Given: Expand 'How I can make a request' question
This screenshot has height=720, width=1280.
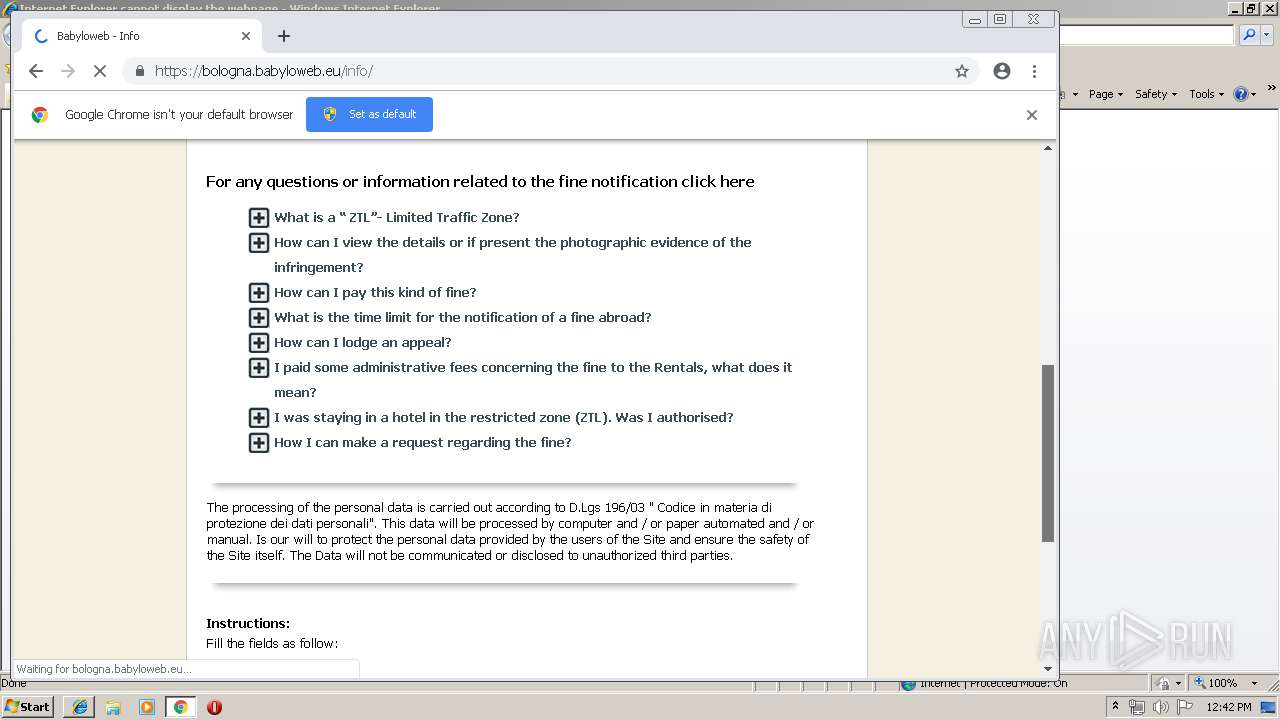Looking at the screenshot, I should [259, 442].
